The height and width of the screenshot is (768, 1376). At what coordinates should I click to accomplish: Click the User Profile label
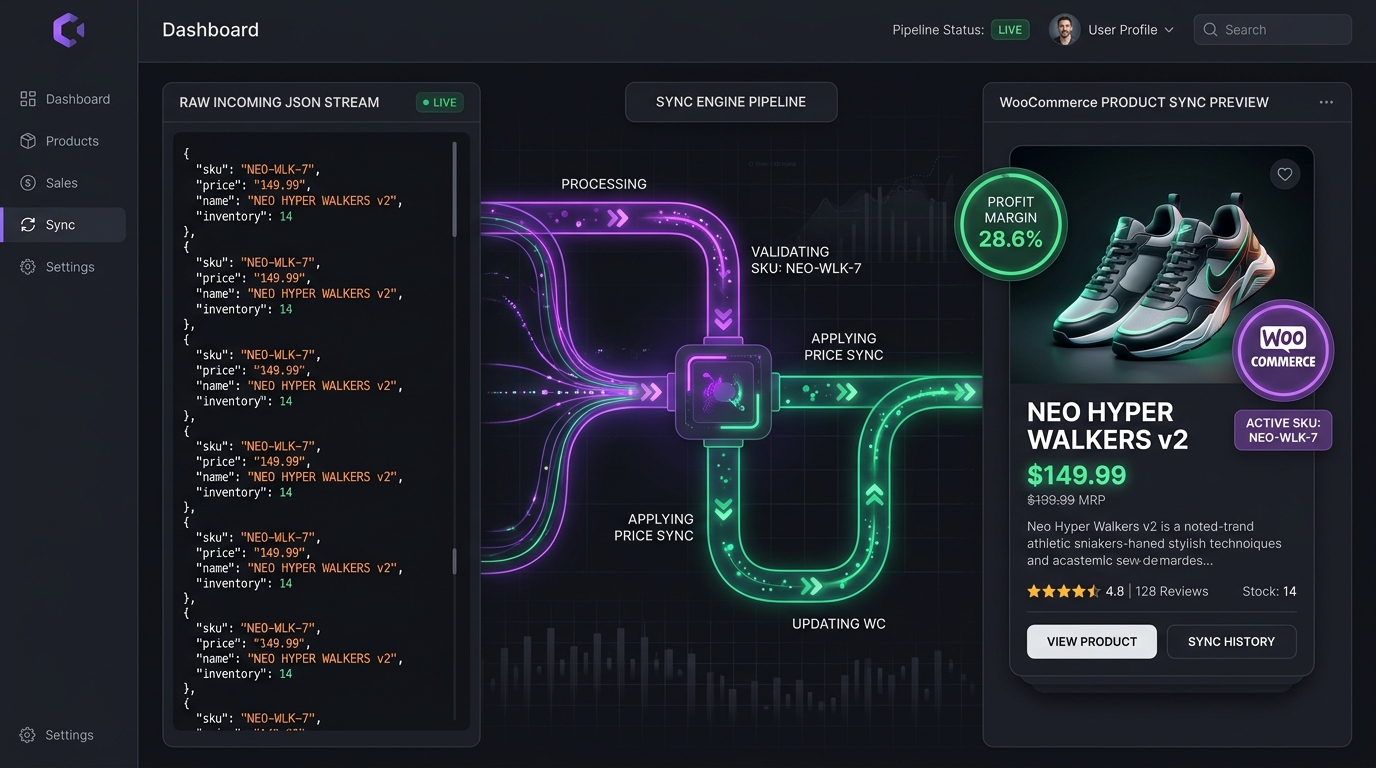(x=1122, y=30)
